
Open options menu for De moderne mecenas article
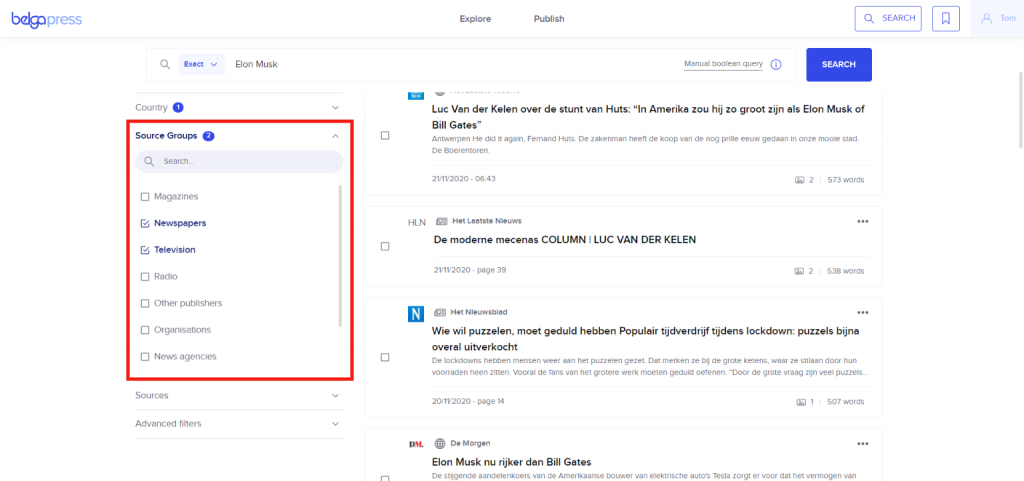pos(863,221)
